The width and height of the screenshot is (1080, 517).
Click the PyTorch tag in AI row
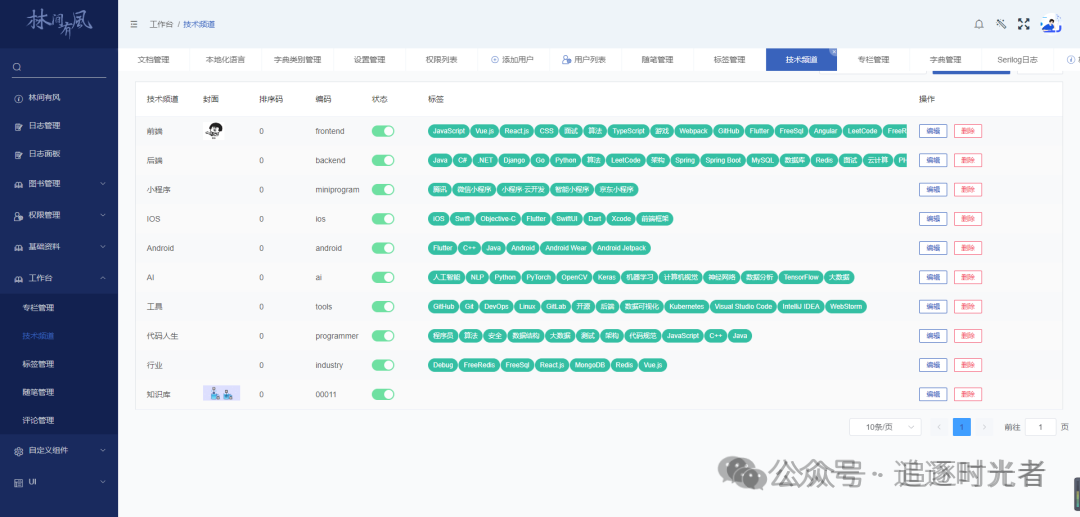(538, 277)
